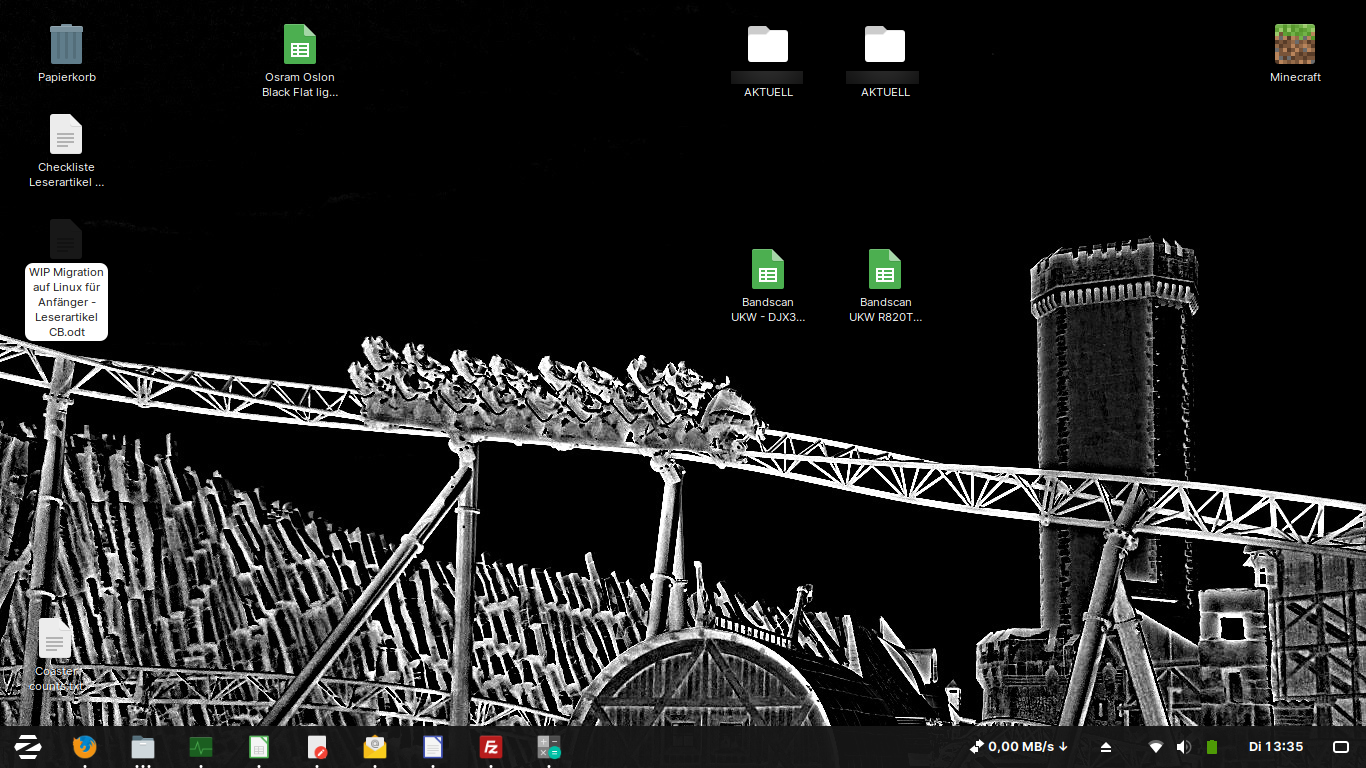Launch Firefox from the taskbar

coord(85,747)
